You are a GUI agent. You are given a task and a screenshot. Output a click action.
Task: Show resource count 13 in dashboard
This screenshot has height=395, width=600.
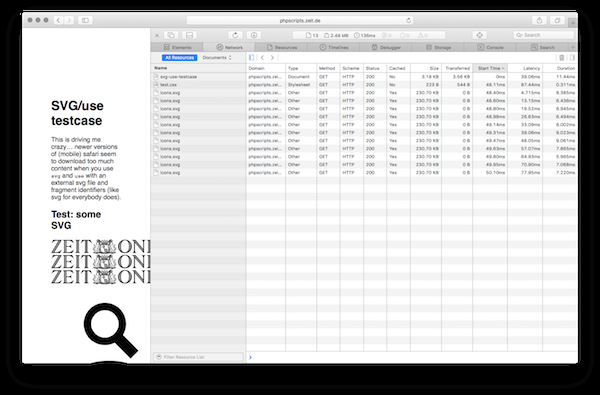coord(312,35)
